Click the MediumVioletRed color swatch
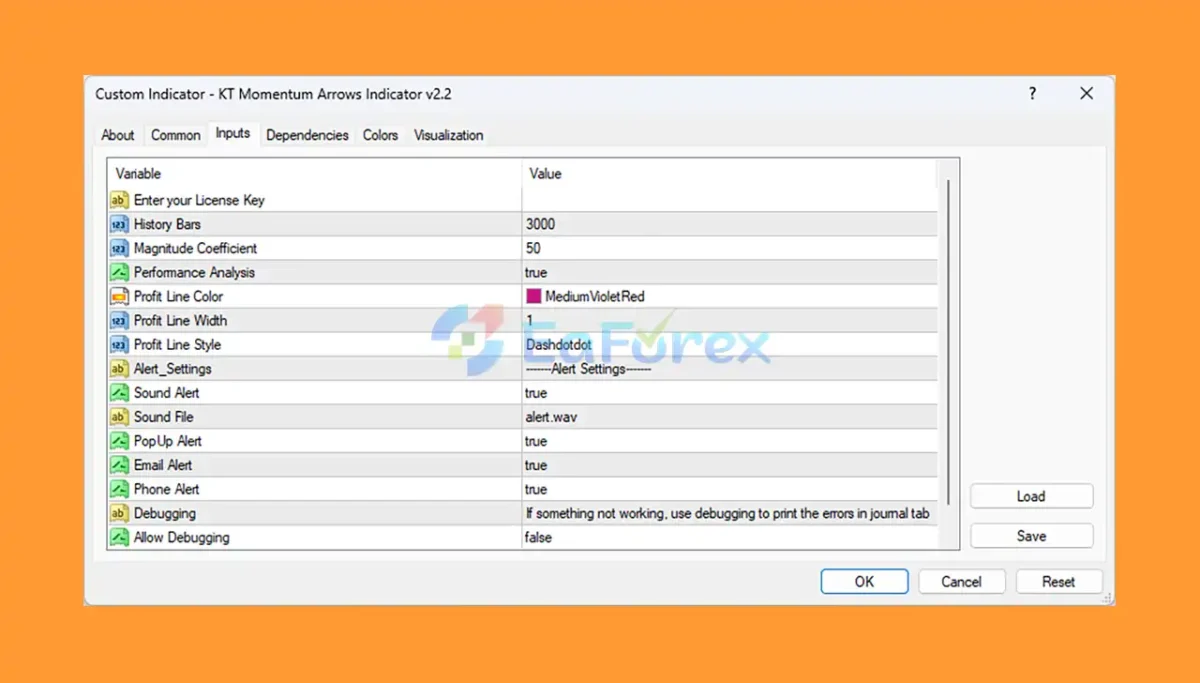 (533, 296)
